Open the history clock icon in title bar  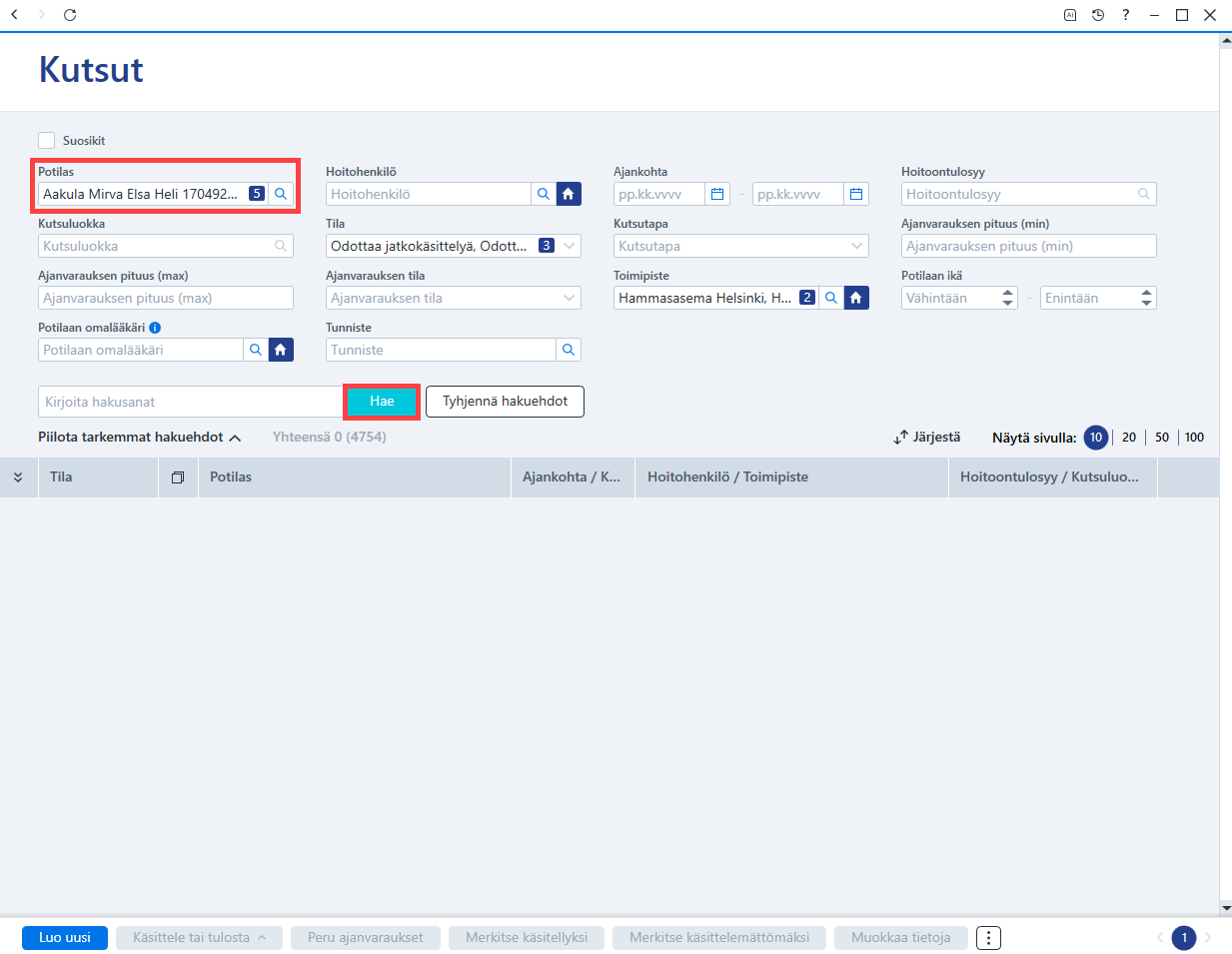[x=1098, y=15]
